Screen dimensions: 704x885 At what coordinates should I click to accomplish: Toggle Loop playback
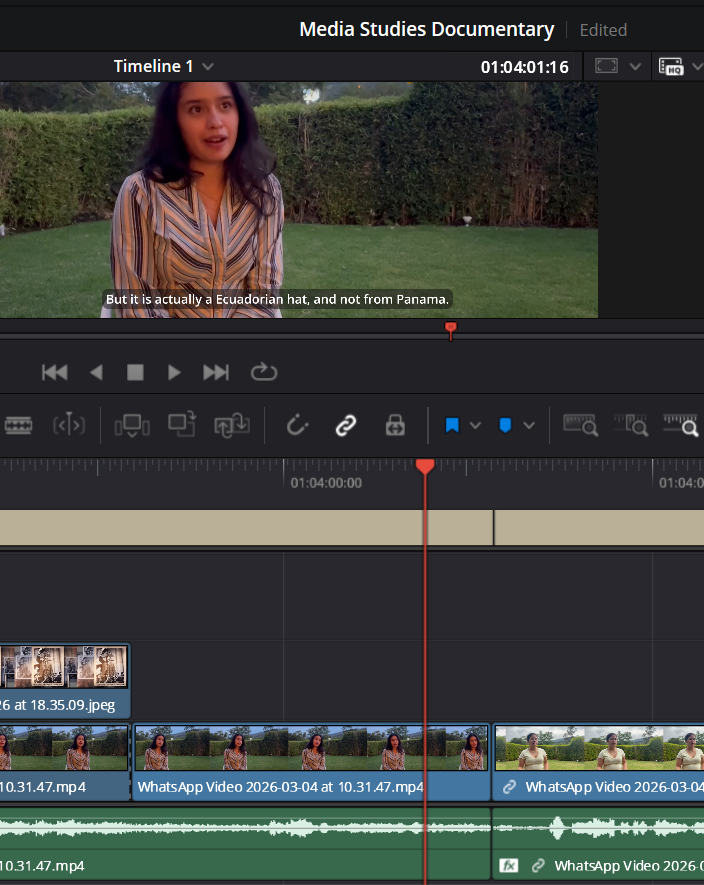[264, 372]
